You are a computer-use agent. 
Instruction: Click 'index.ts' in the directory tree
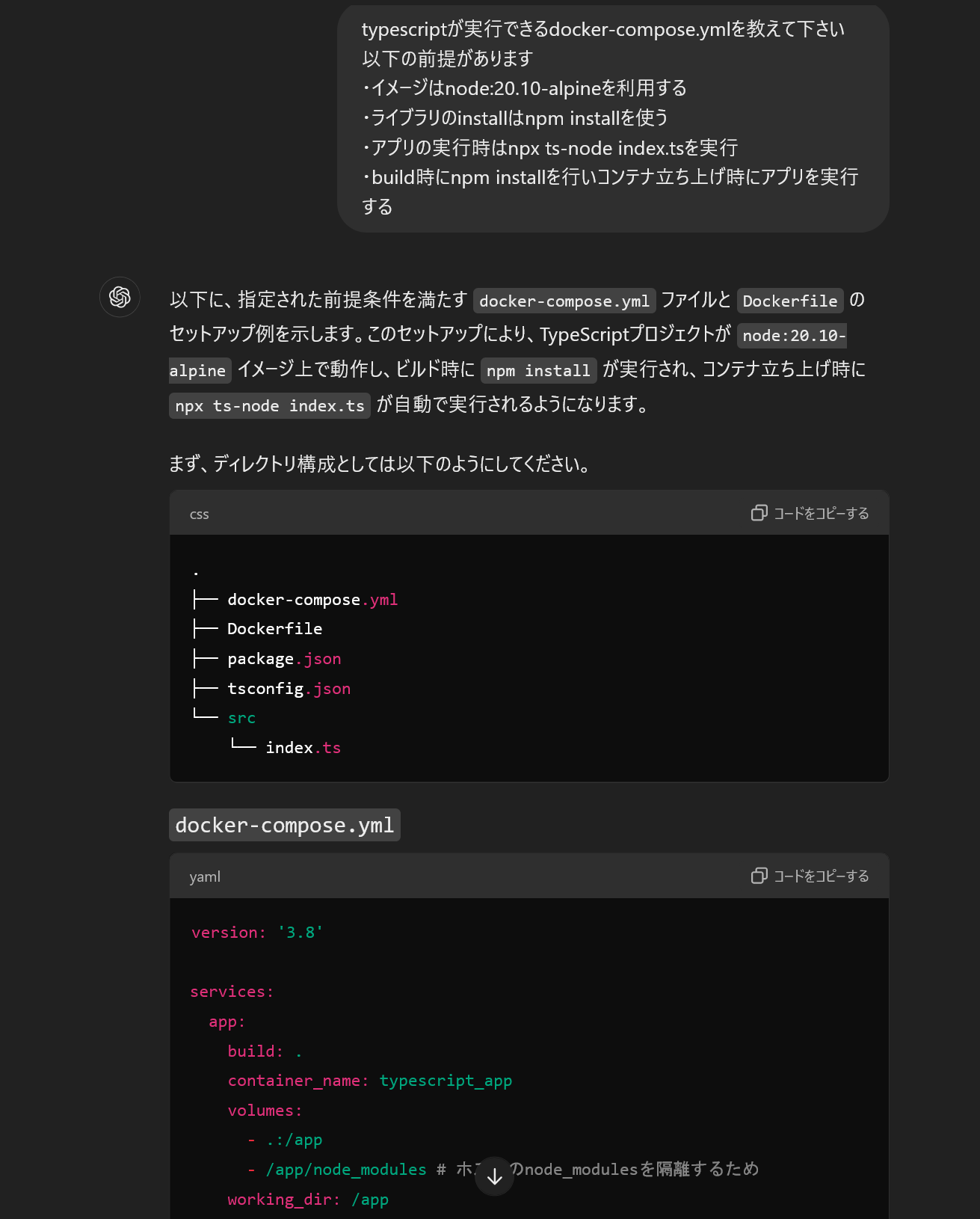point(303,748)
